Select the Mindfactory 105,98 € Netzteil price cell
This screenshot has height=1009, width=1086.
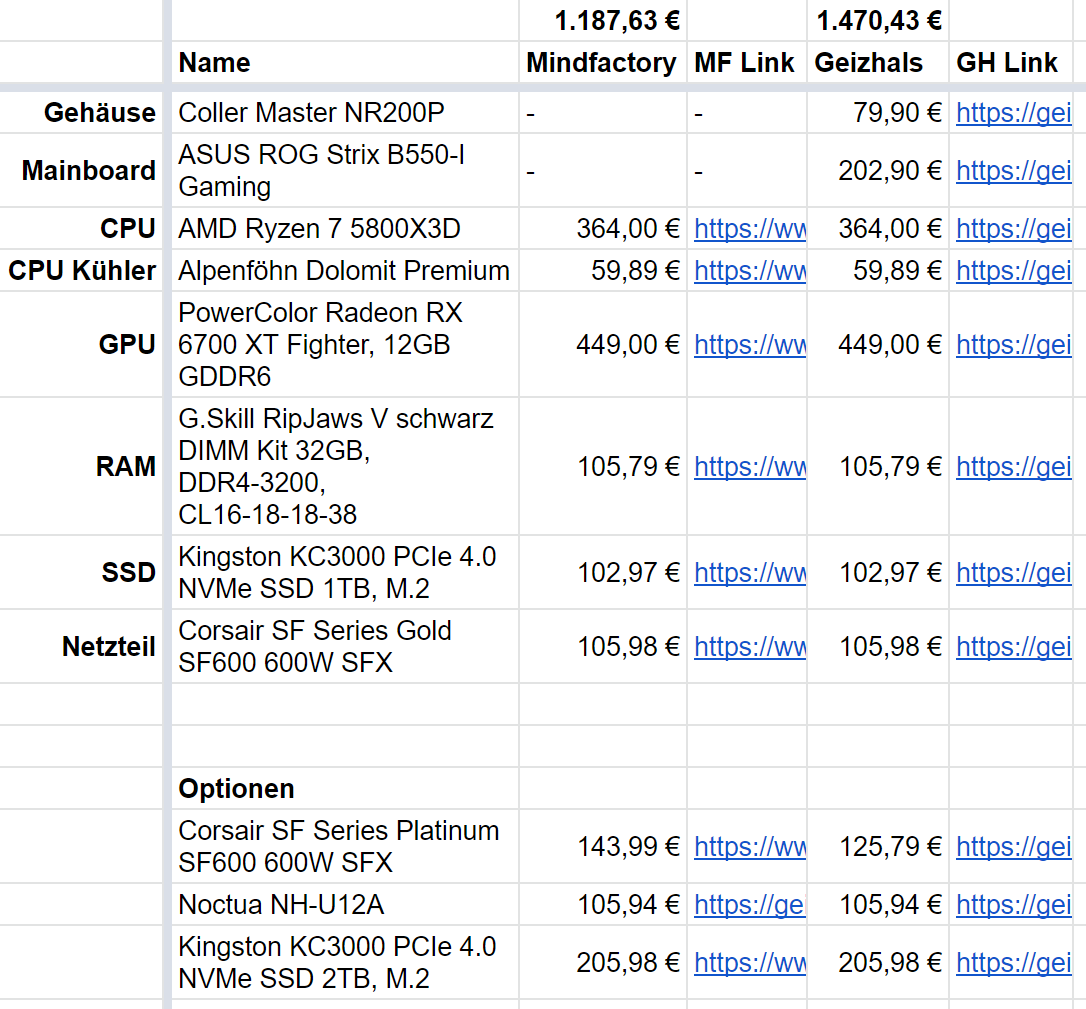point(603,648)
